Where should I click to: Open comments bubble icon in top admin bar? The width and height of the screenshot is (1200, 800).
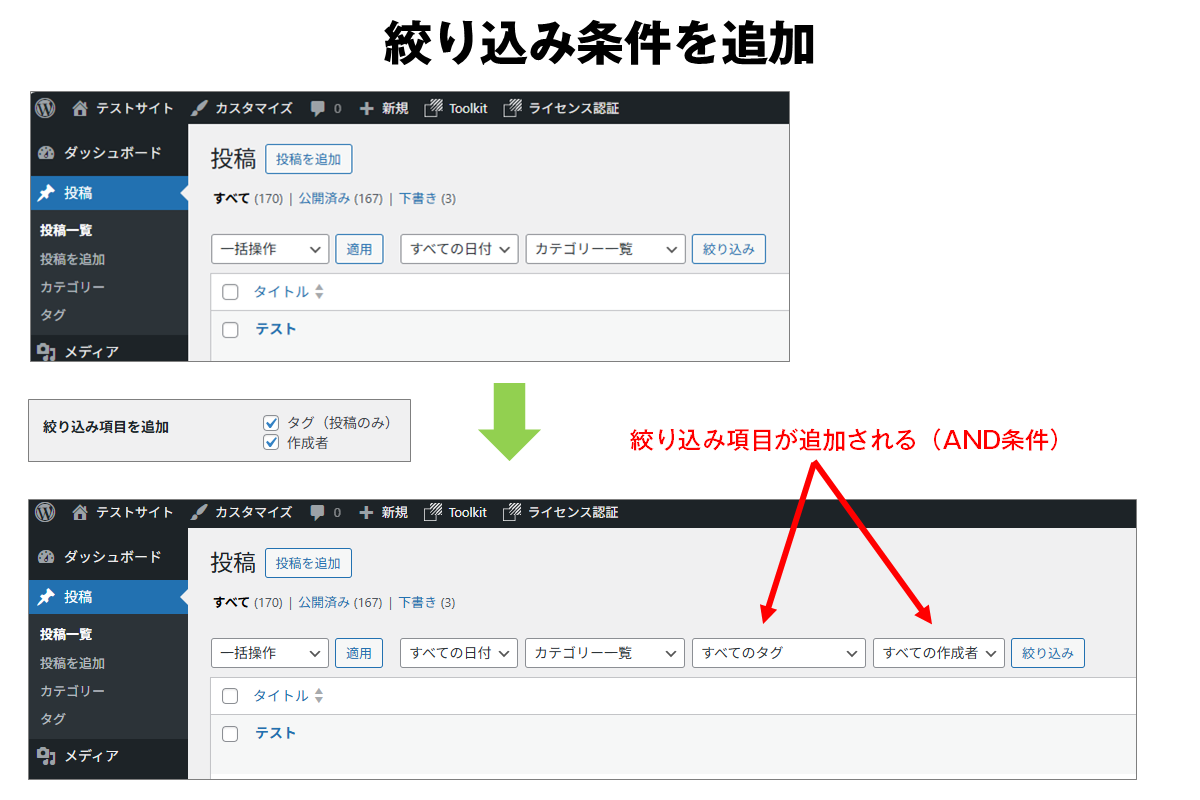pyautogui.click(x=318, y=108)
